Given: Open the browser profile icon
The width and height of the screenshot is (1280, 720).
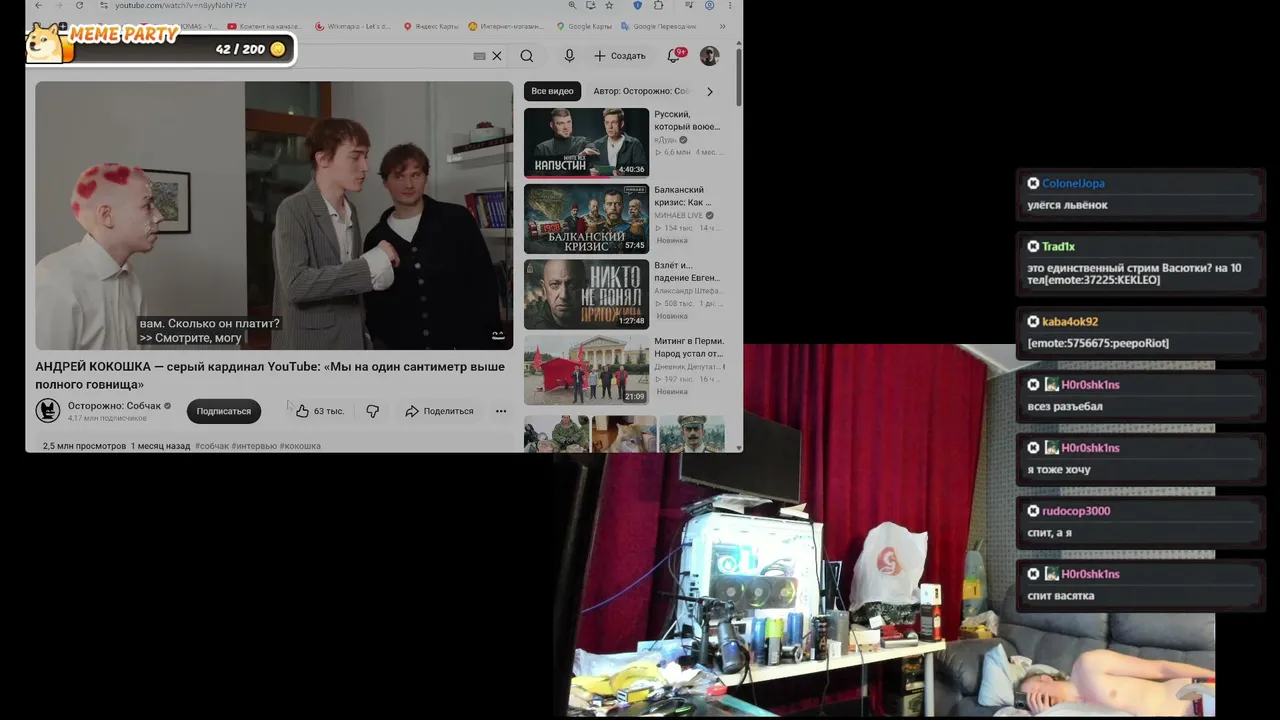Looking at the screenshot, I should point(709,5).
